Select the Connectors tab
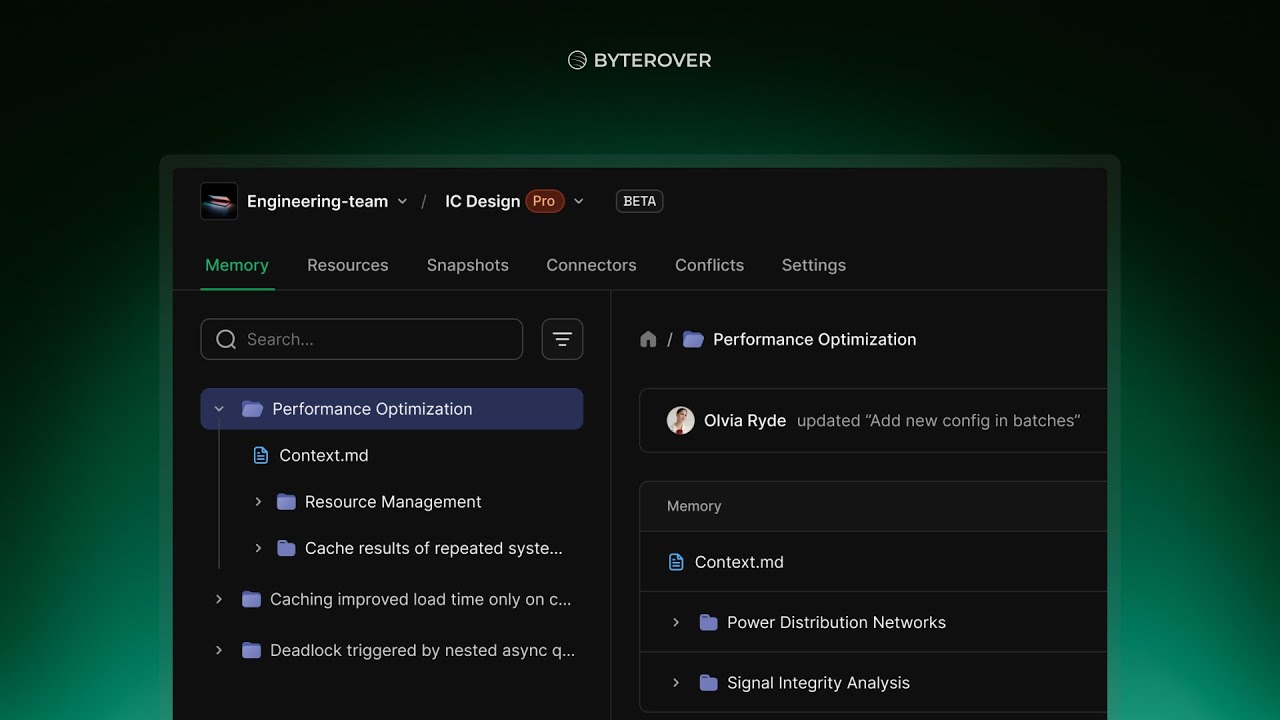 (591, 265)
